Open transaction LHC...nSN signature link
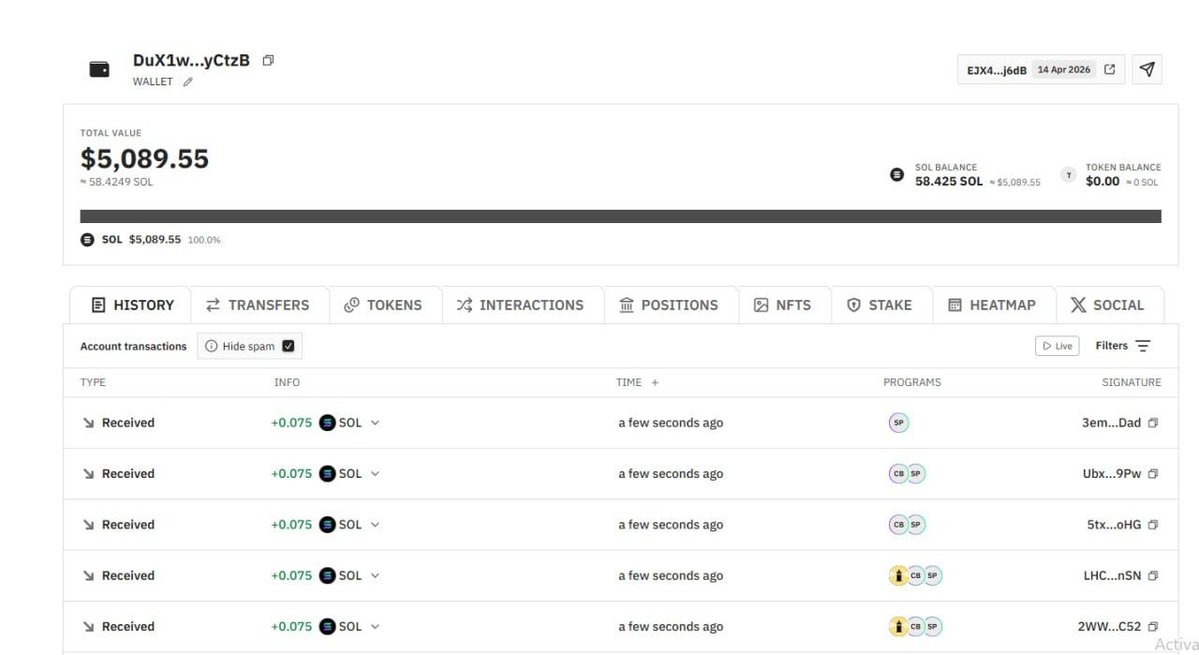 point(1112,576)
